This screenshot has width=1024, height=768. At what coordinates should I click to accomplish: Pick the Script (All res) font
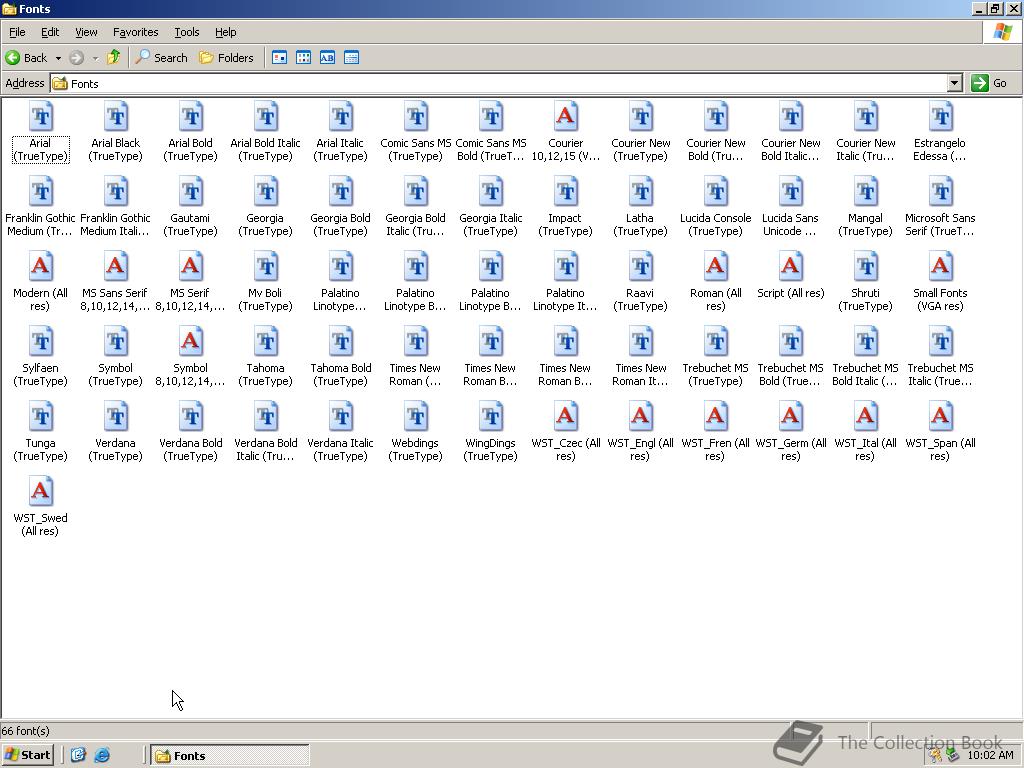coord(791,266)
